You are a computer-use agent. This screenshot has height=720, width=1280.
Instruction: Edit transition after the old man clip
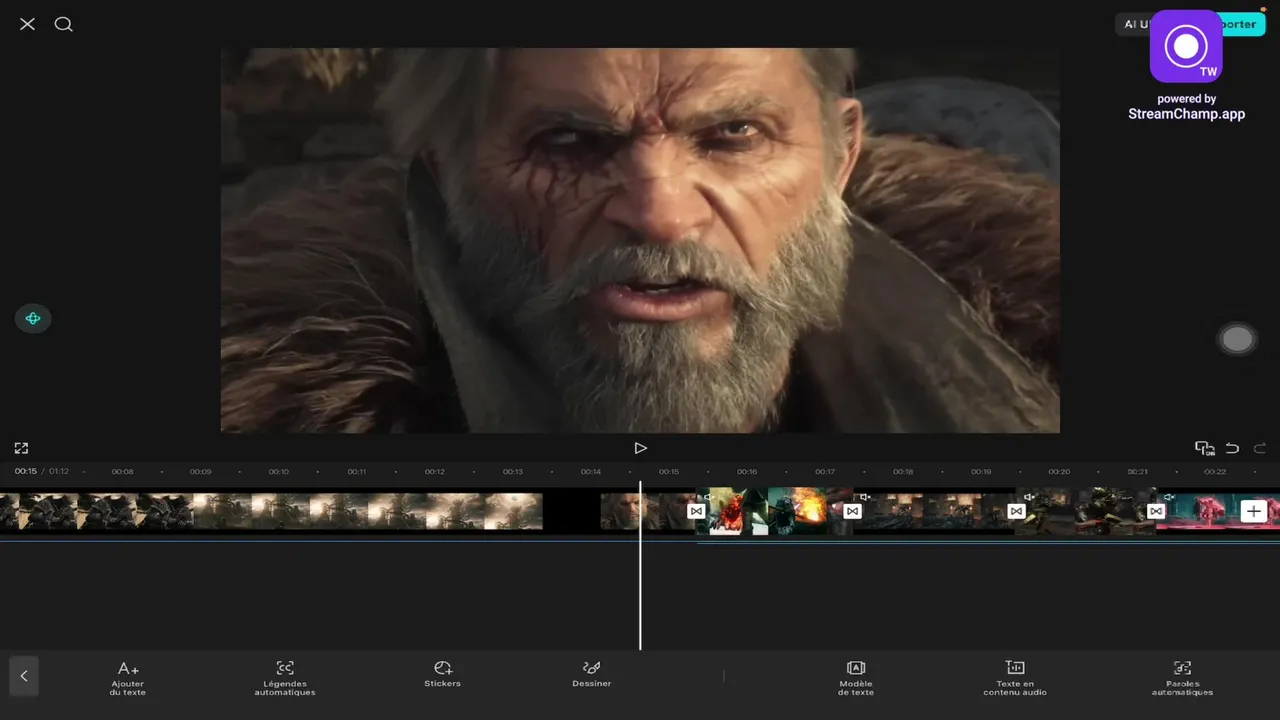click(x=696, y=511)
